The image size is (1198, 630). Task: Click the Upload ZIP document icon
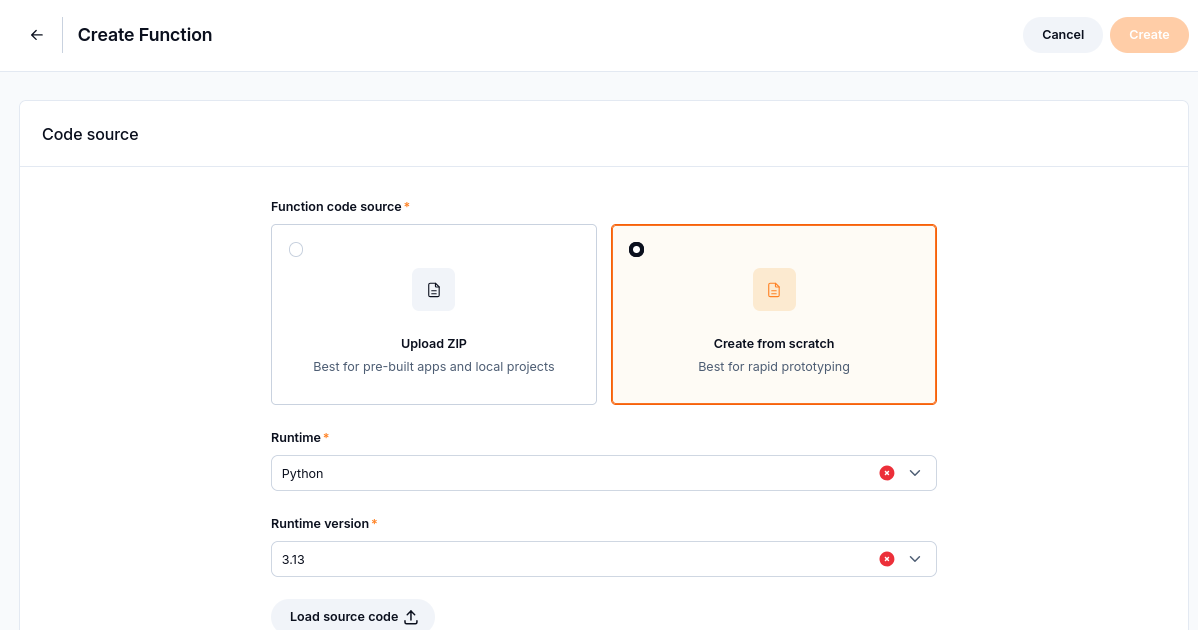pos(433,289)
